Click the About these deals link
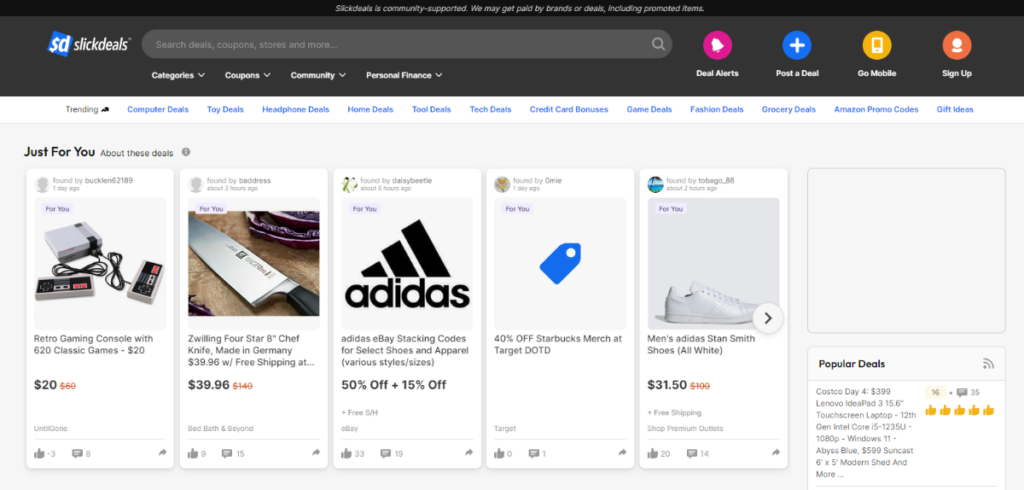Screen dimensions: 1024x490 pos(137,154)
